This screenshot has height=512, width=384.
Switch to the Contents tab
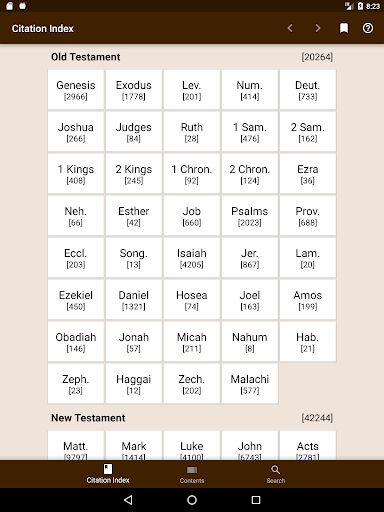pyautogui.click(x=192, y=474)
